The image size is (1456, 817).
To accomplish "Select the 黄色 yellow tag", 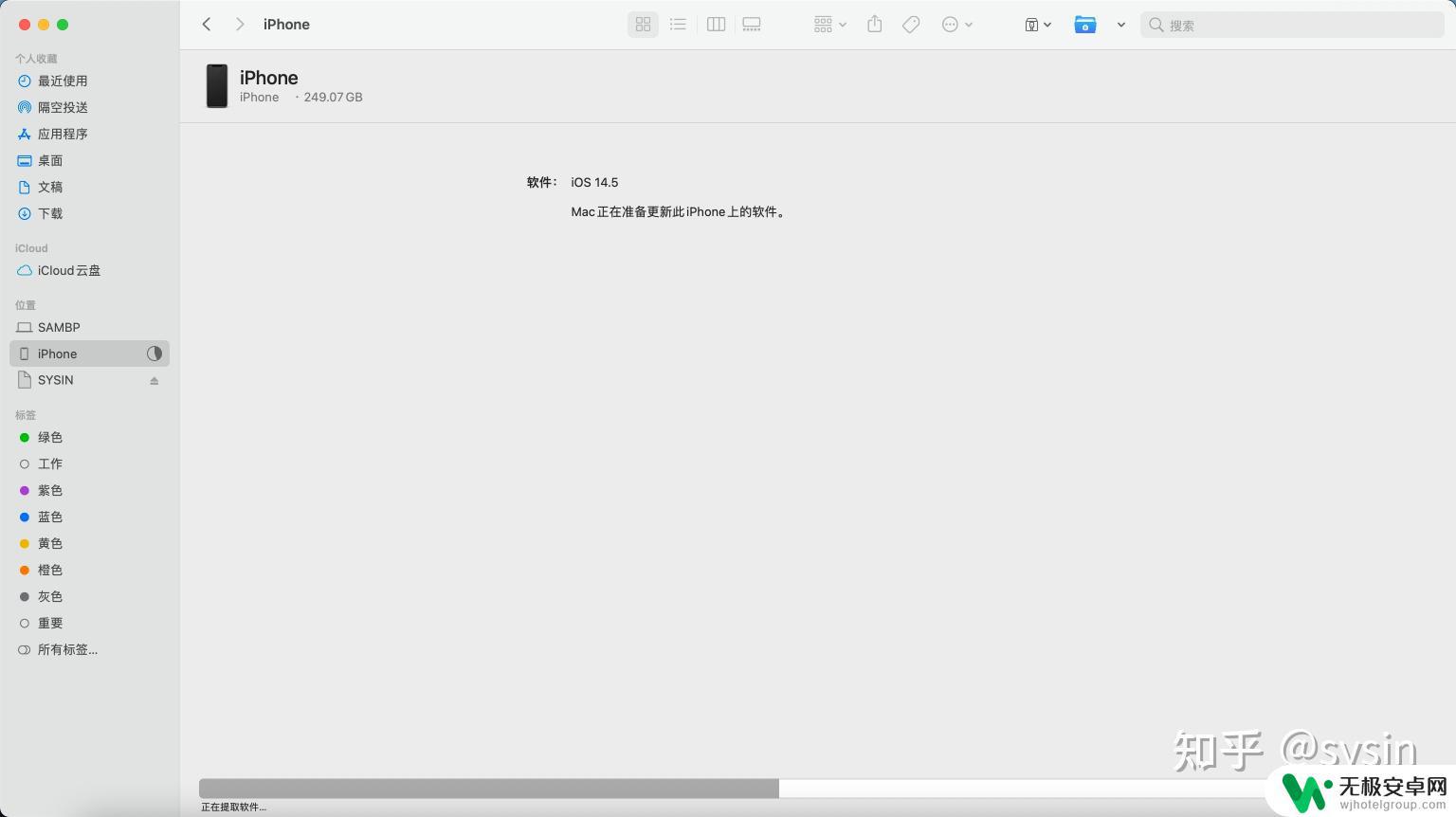I will (x=89, y=543).
